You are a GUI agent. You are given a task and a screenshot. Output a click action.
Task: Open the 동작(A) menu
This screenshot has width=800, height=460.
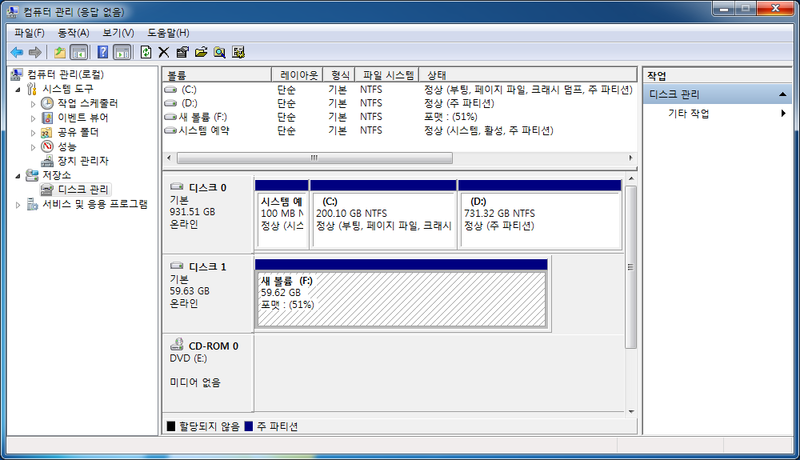73,33
